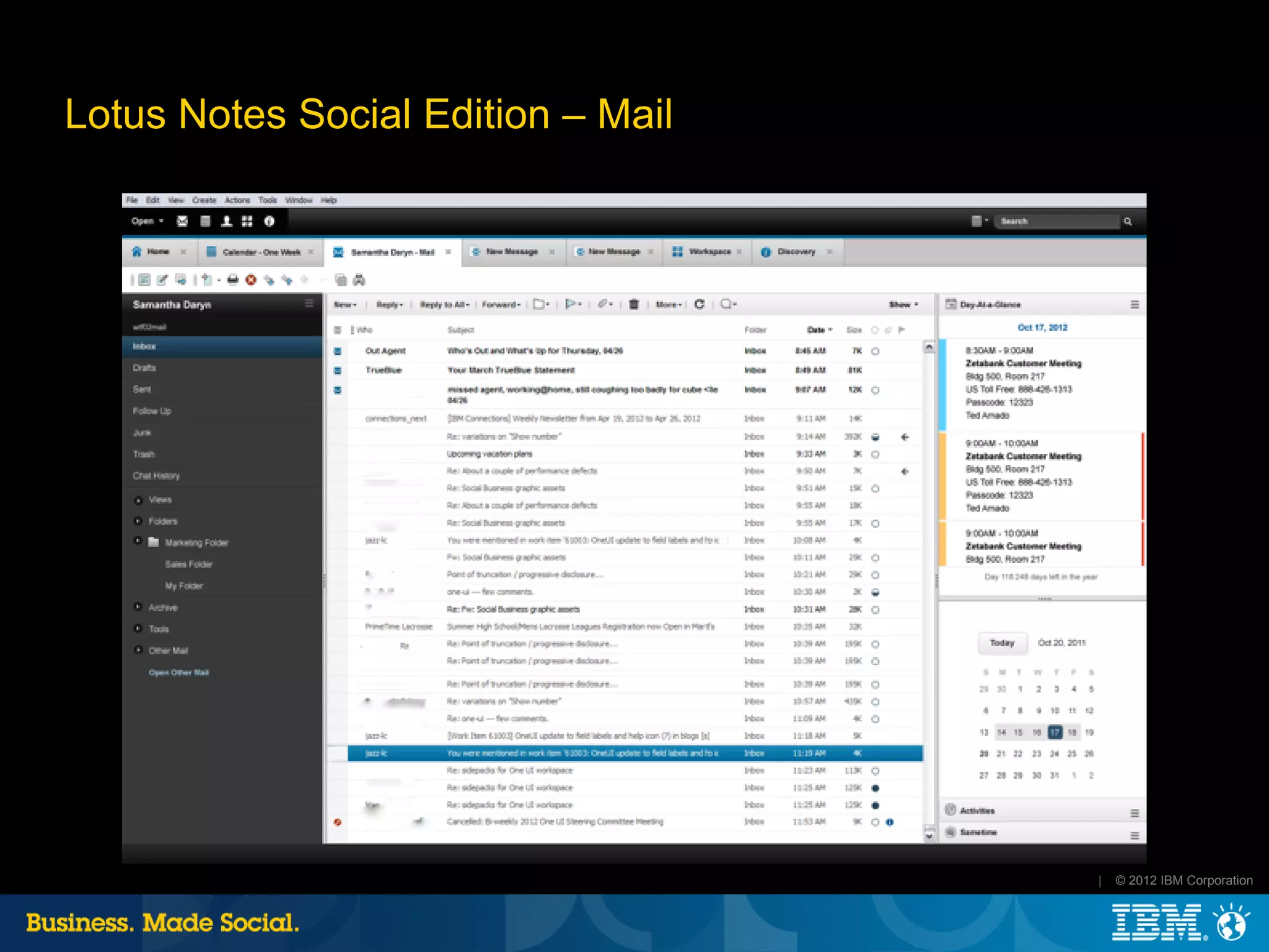
Task: Open the Day-At-a-Glance panel menu icon
Action: point(1135,304)
